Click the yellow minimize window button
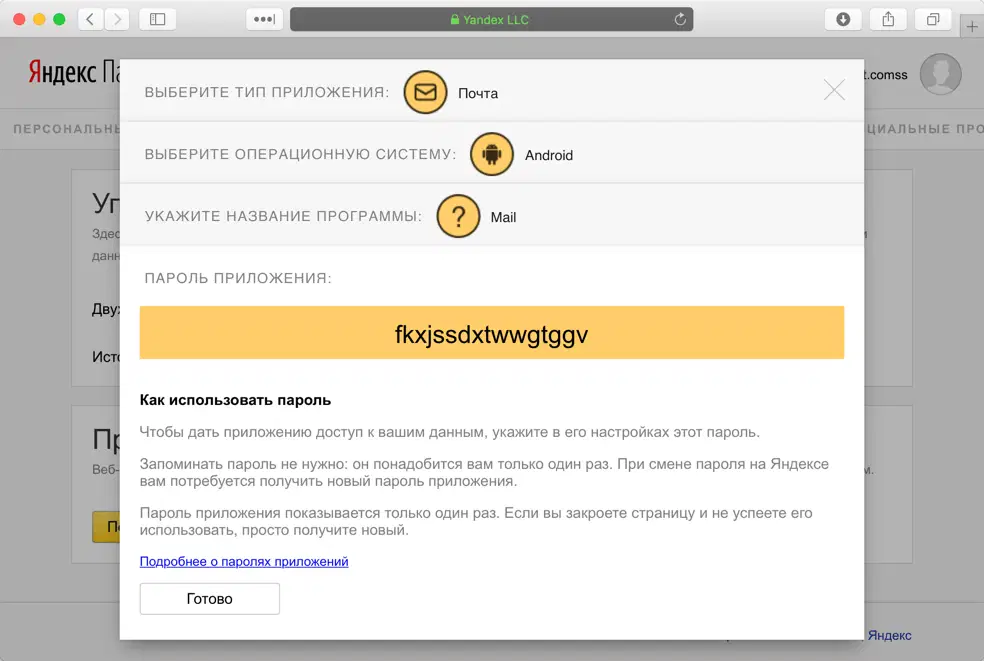984x661 pixels. coord(40,19)
